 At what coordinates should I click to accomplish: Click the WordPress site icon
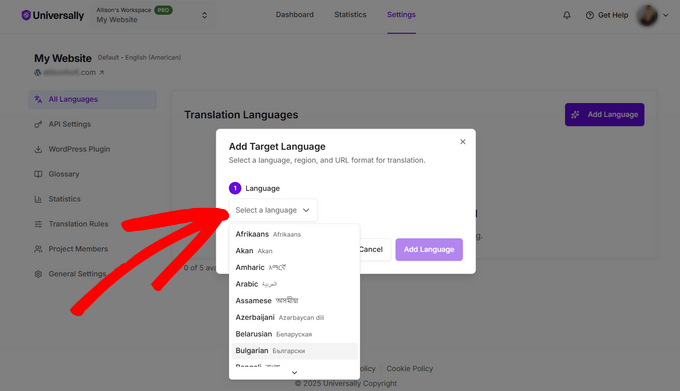38,72
